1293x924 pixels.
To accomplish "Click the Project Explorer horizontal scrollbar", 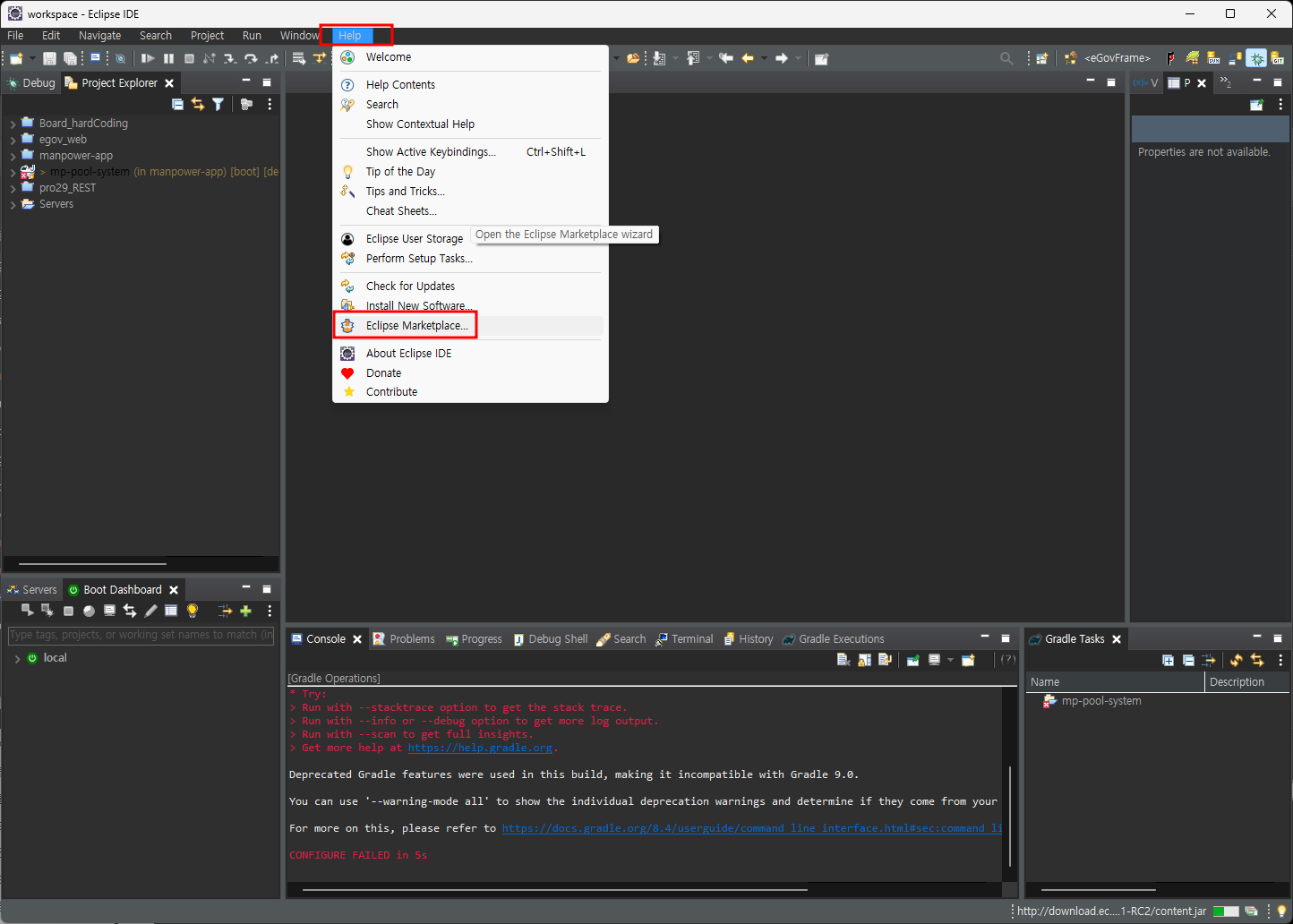I will (92, 564).
